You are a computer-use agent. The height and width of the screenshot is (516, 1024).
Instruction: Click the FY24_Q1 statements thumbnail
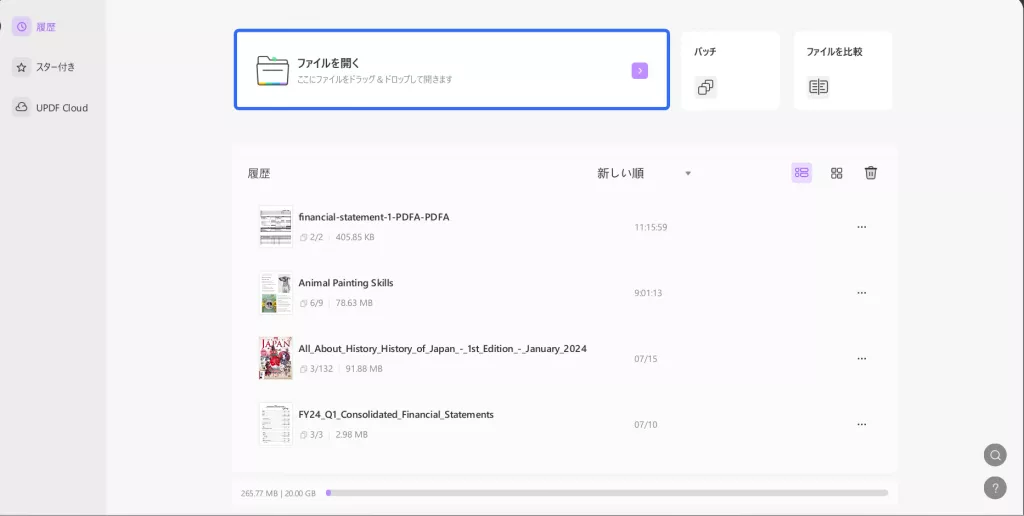point(276,424)
